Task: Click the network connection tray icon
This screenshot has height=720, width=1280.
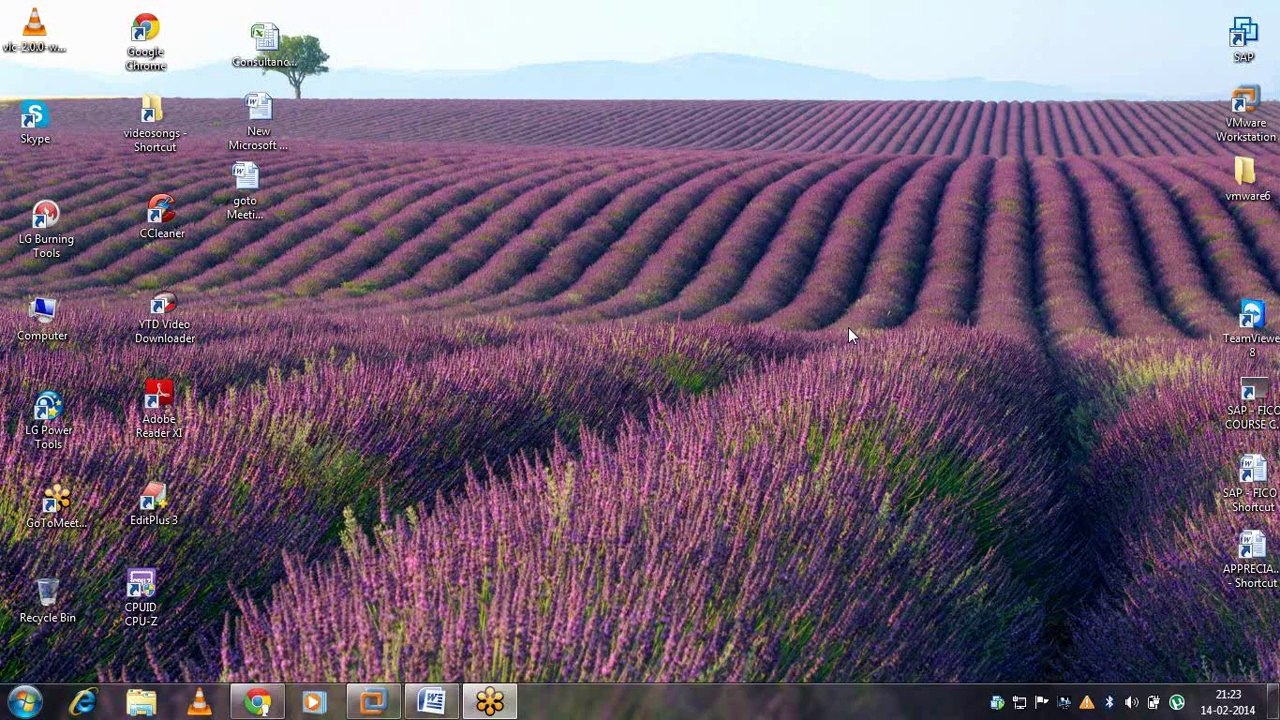Action: [x=1019, y=703]
